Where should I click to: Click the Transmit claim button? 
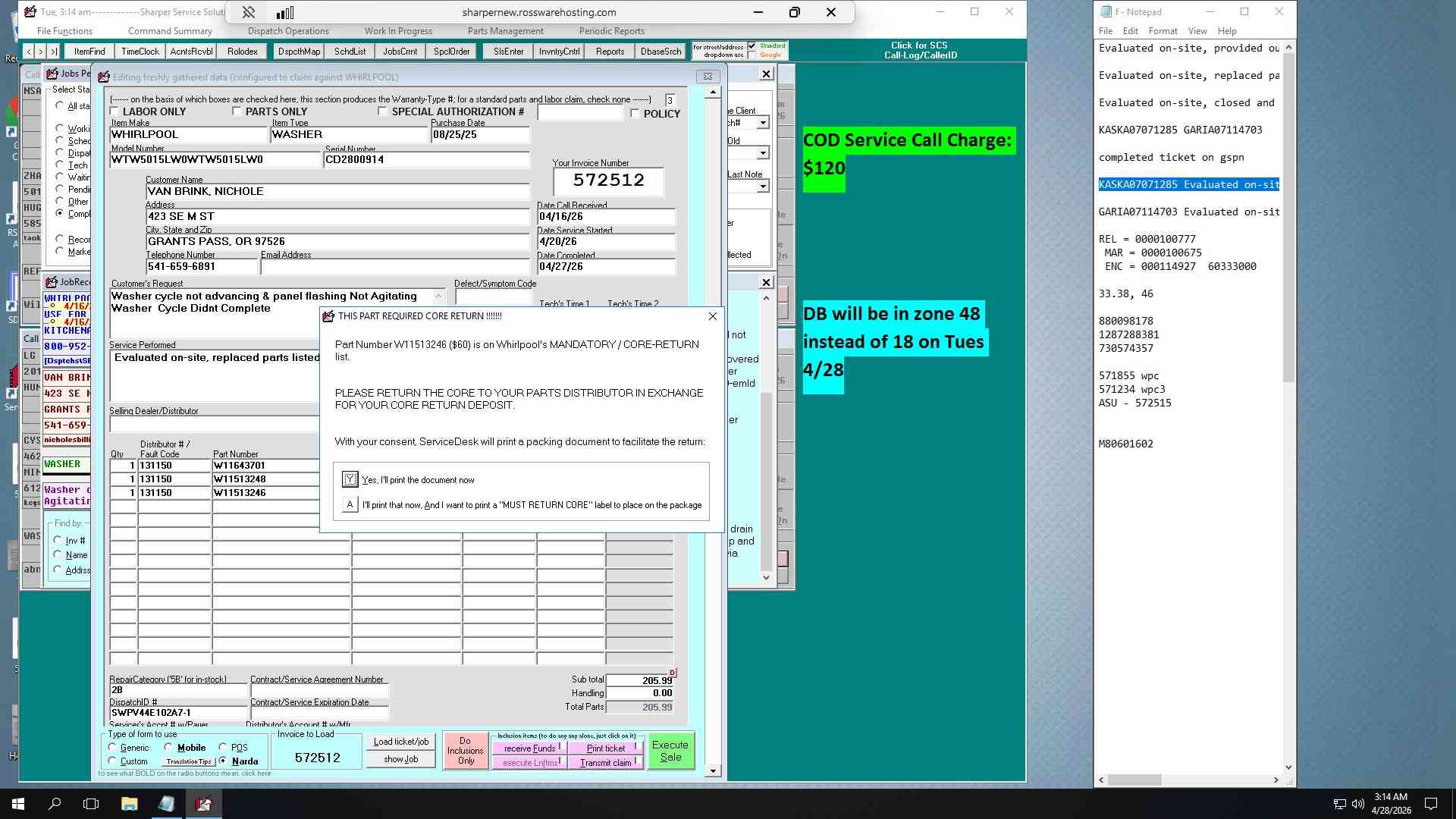605,763
